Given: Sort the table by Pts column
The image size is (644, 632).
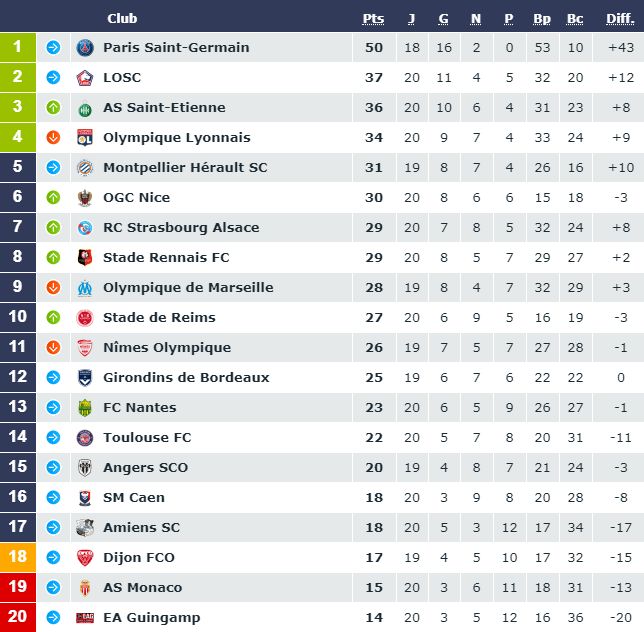Looking at the screenshot, I should 373,19.
